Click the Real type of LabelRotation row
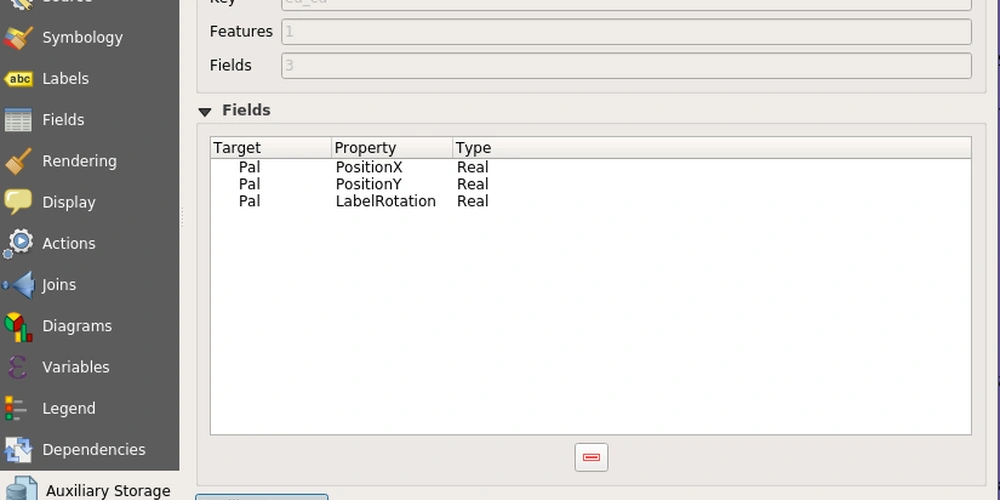The width and height of the screenshot is (1000, 500). point(473,202)
